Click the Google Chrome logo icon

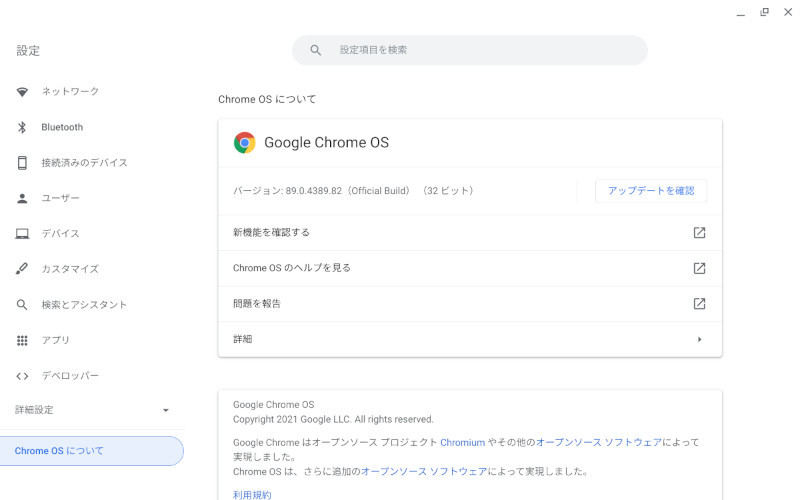pos(244,143)
